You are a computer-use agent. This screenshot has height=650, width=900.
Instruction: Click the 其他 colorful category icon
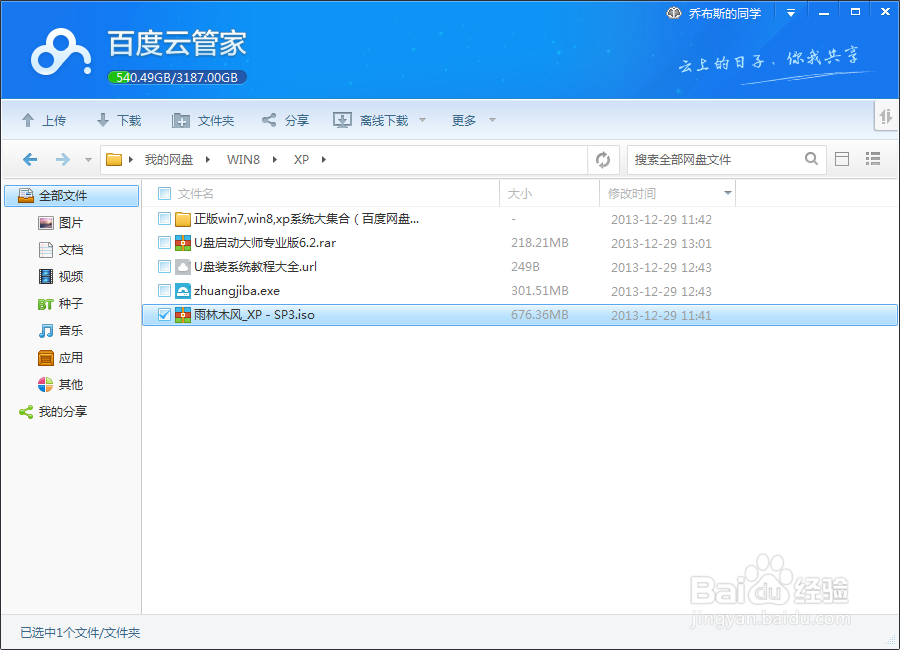click(x=46, y=385)
